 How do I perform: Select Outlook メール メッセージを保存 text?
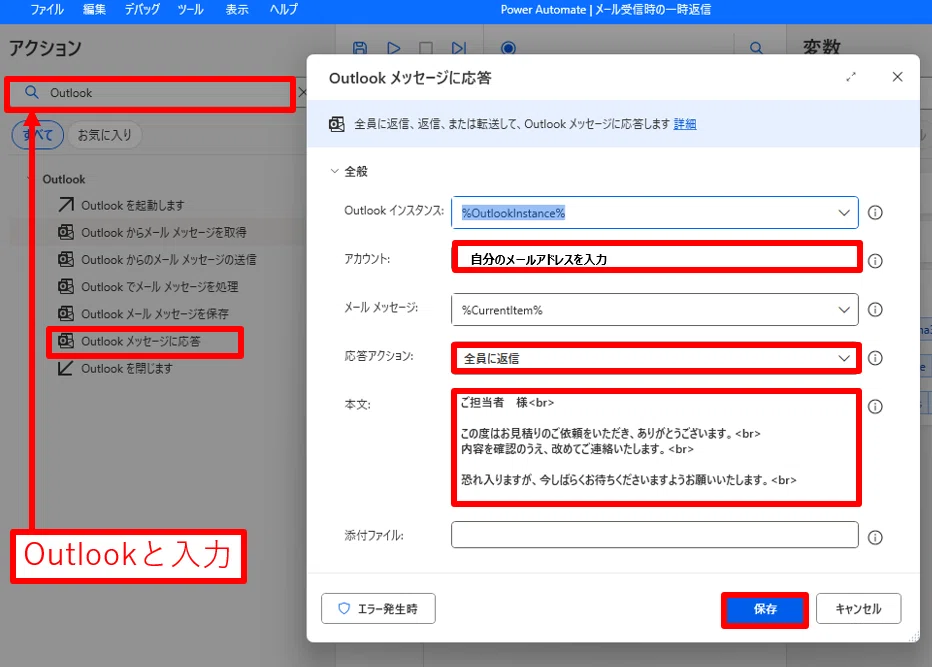(x=155, y=314)
